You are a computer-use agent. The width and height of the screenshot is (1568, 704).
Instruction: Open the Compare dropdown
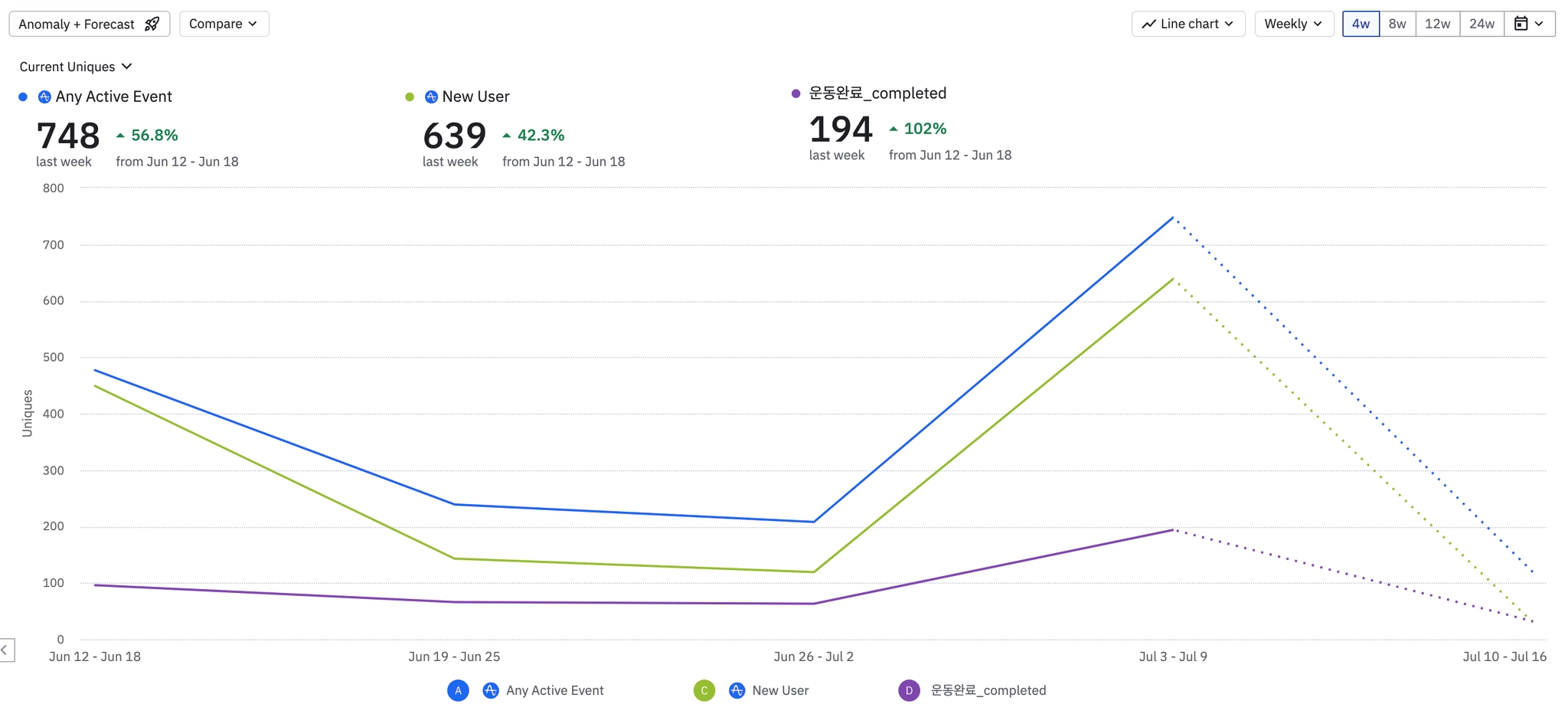click(x=224, y=24)
